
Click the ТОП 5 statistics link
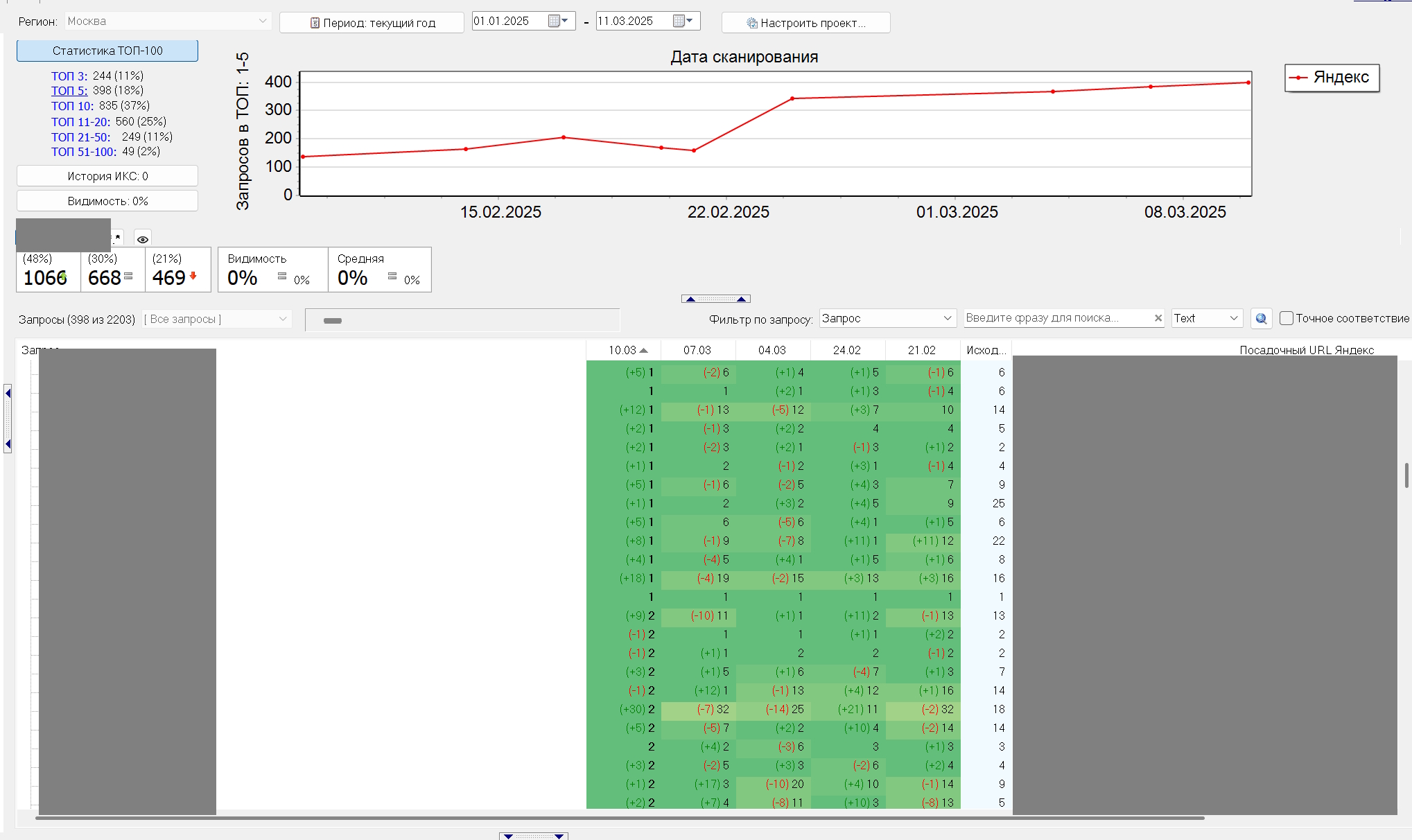pos(69,91)
